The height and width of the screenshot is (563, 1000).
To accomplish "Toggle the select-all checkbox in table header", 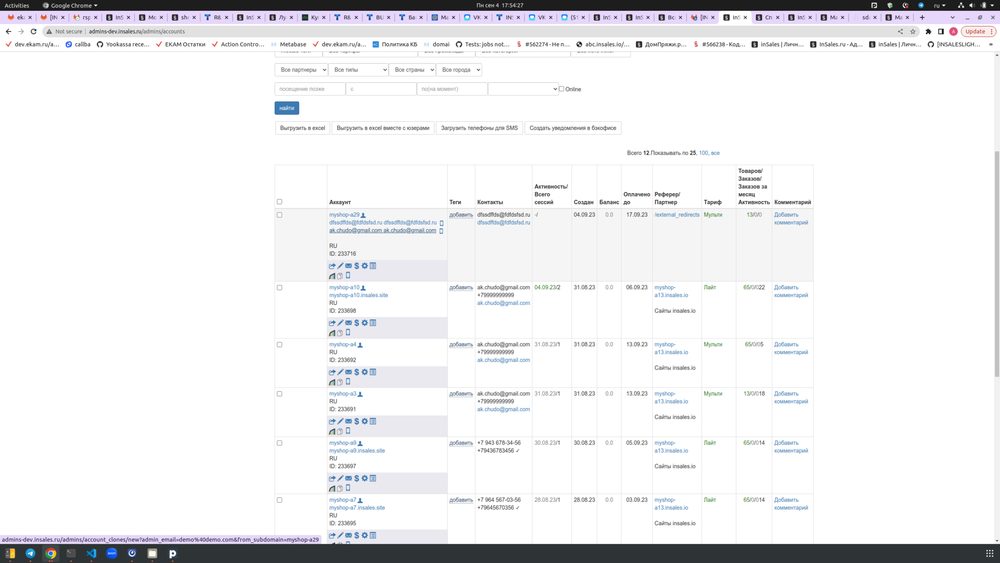I will pyautogui.click(x=280, y=202).
